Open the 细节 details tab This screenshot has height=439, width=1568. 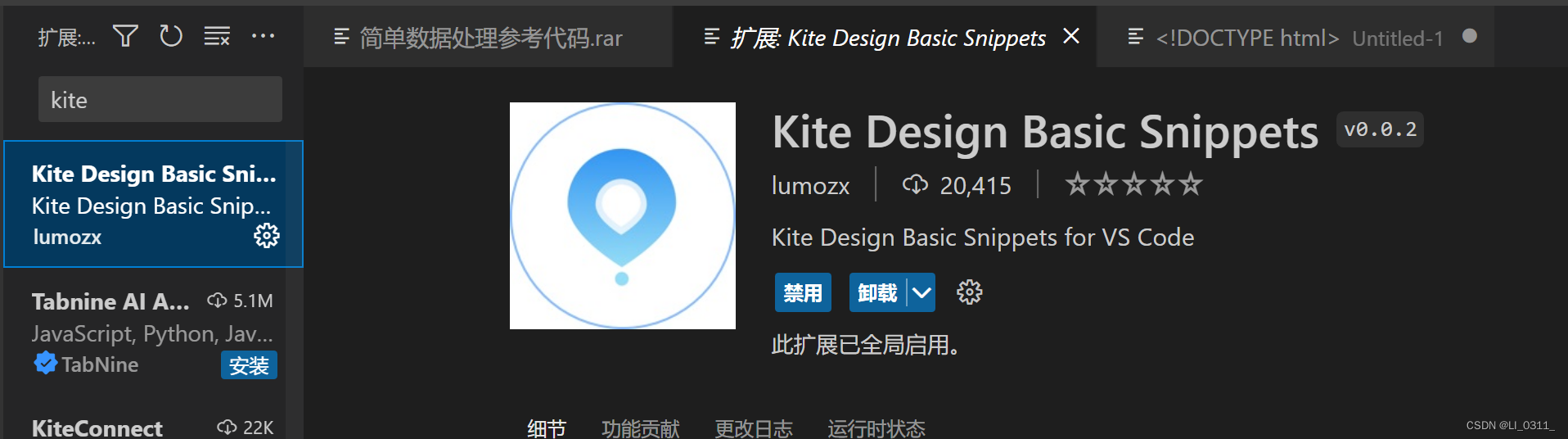coord(547,428)
